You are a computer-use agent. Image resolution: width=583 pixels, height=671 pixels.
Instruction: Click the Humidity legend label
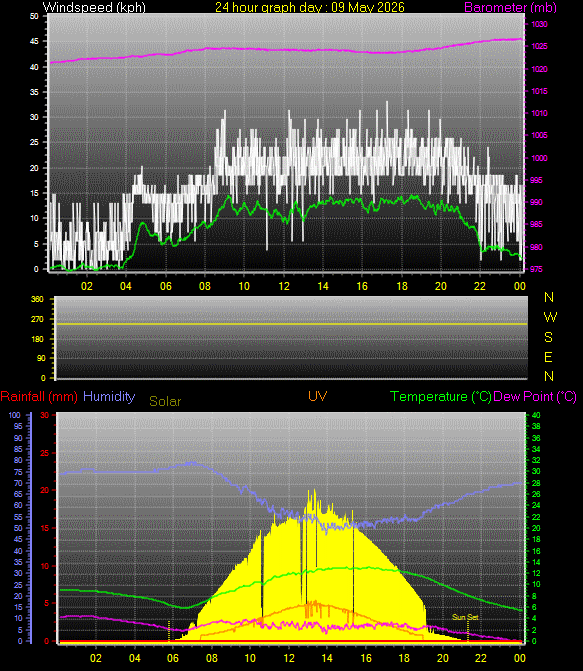[109, 396]
